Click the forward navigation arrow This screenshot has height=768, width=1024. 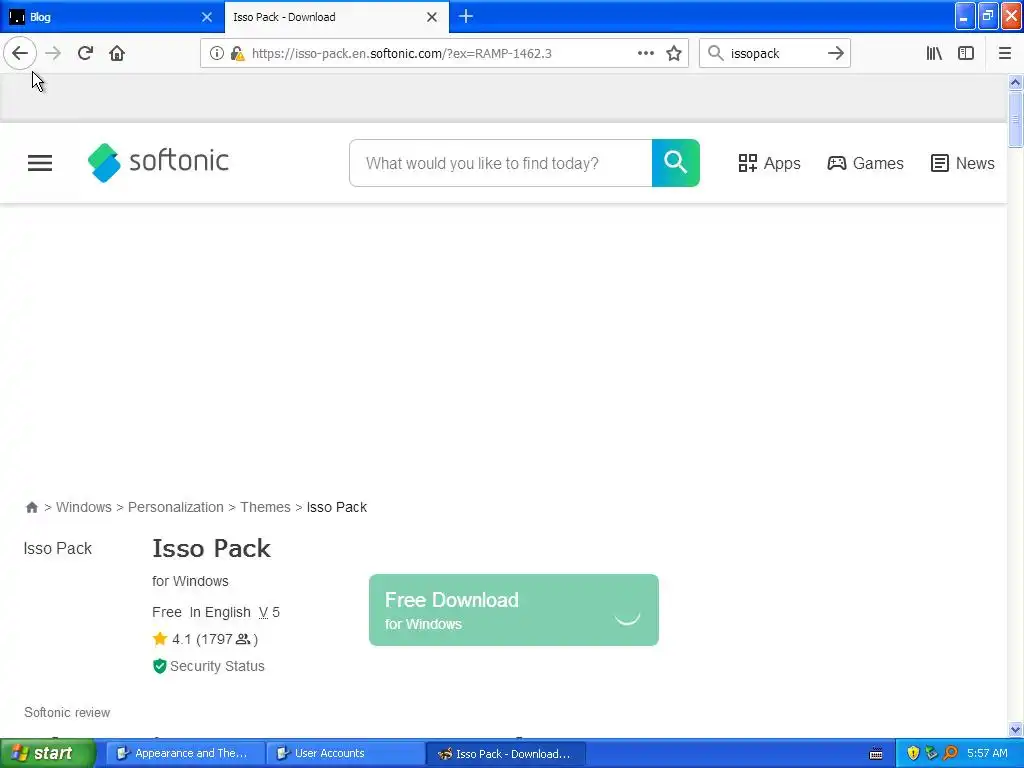pos(54,53)
